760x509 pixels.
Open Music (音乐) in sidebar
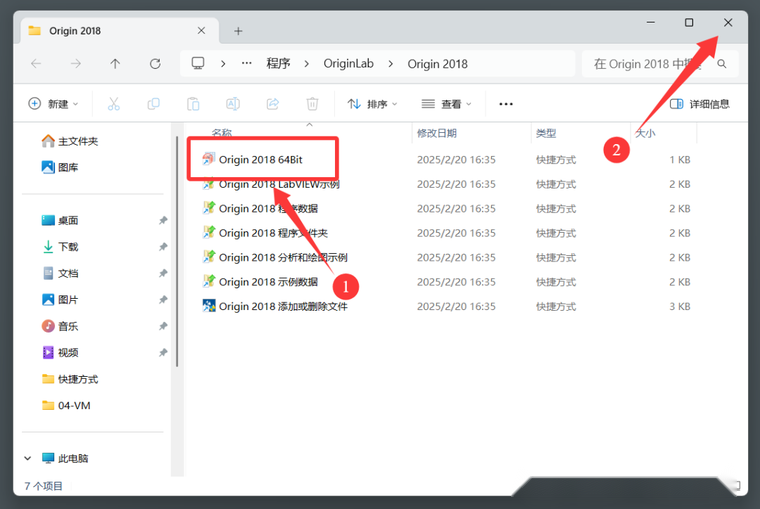[x=60, y=326]
